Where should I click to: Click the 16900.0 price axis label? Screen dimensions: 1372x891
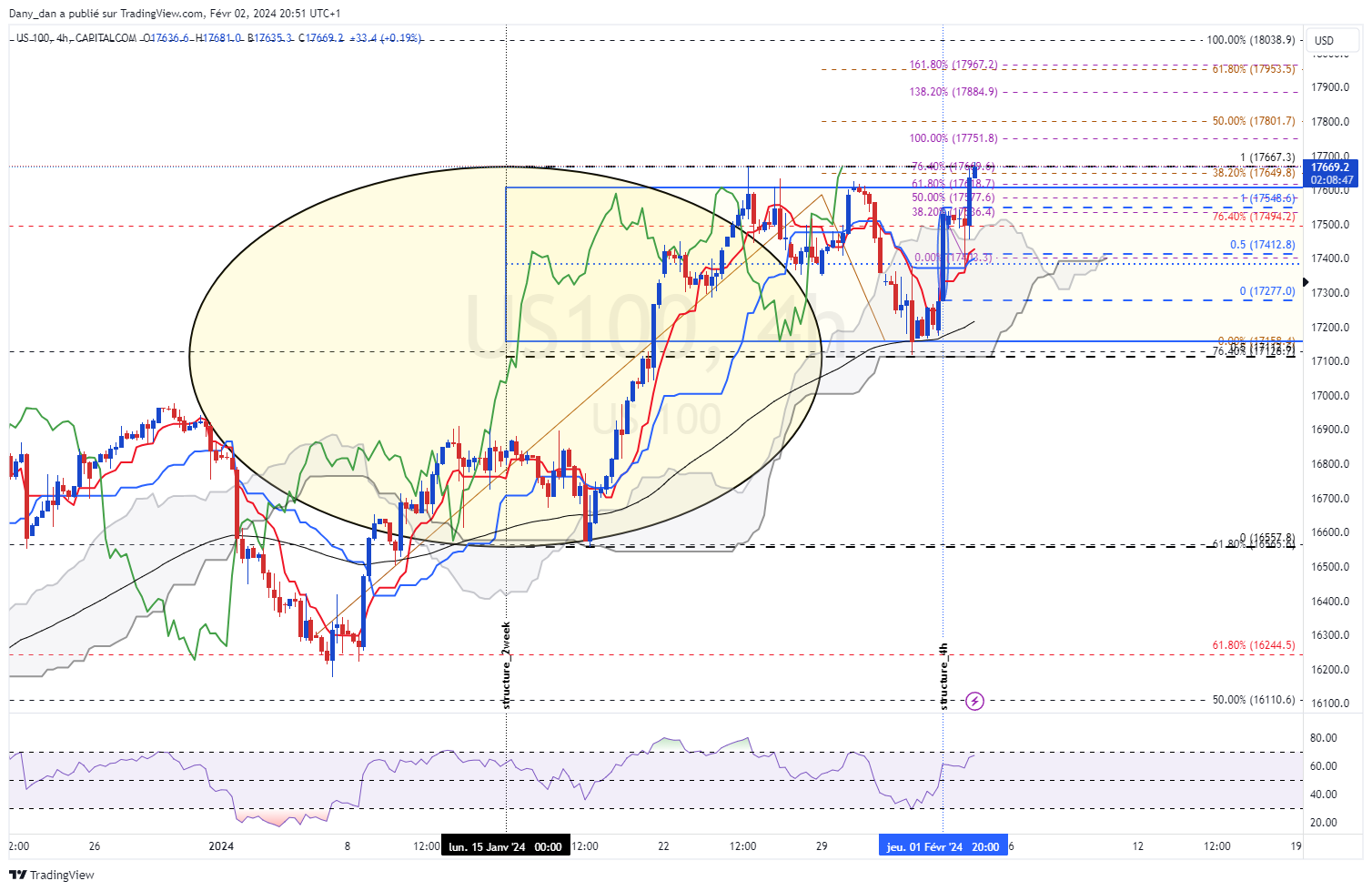pyautogui.click(x=1330, y=430)
